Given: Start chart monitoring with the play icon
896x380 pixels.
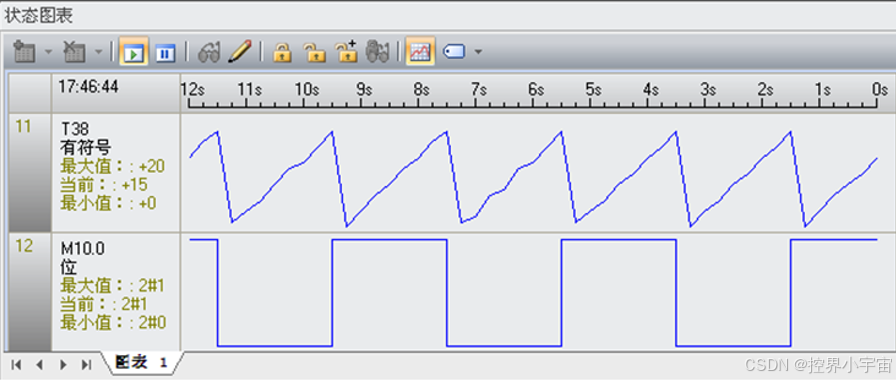Looking at the screenshot, I should point(134,52).
